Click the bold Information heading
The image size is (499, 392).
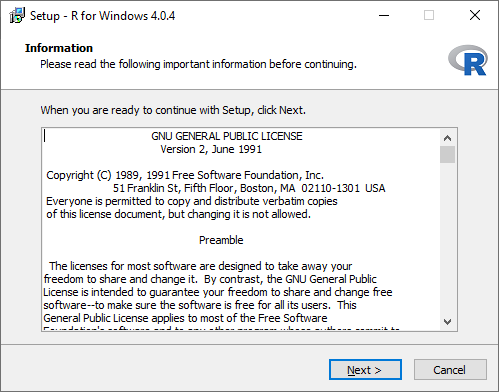coord(59,48)
